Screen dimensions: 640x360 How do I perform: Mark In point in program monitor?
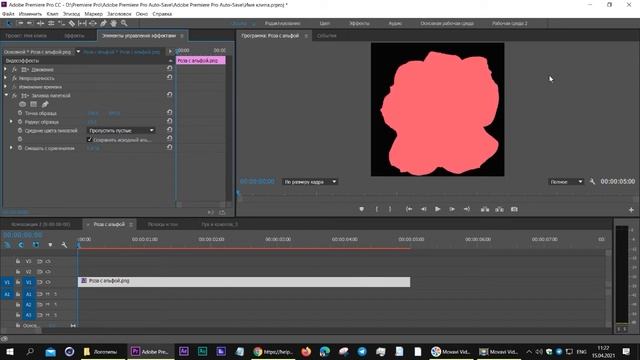point(377,209)
